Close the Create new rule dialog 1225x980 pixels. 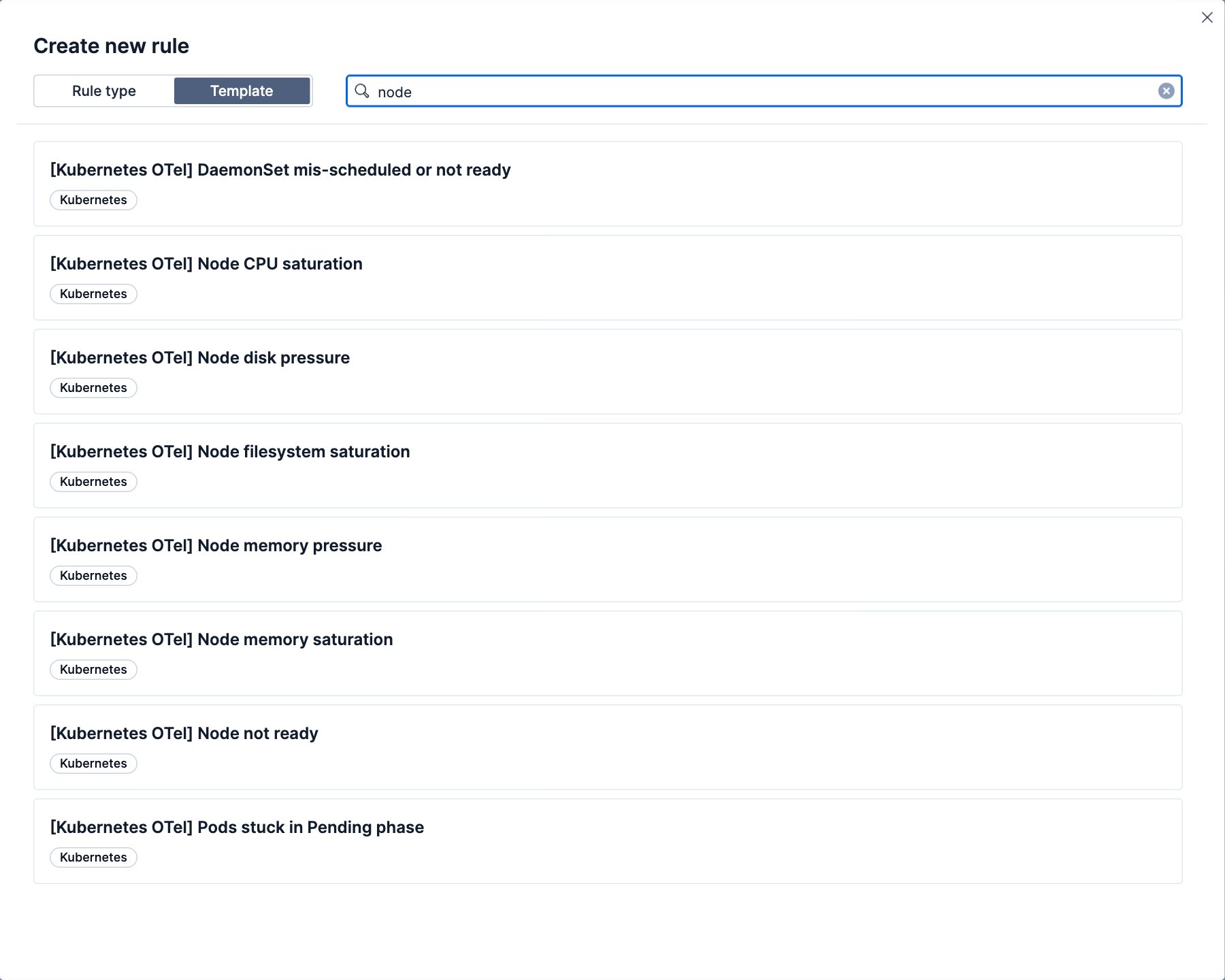pos(1207,18)
